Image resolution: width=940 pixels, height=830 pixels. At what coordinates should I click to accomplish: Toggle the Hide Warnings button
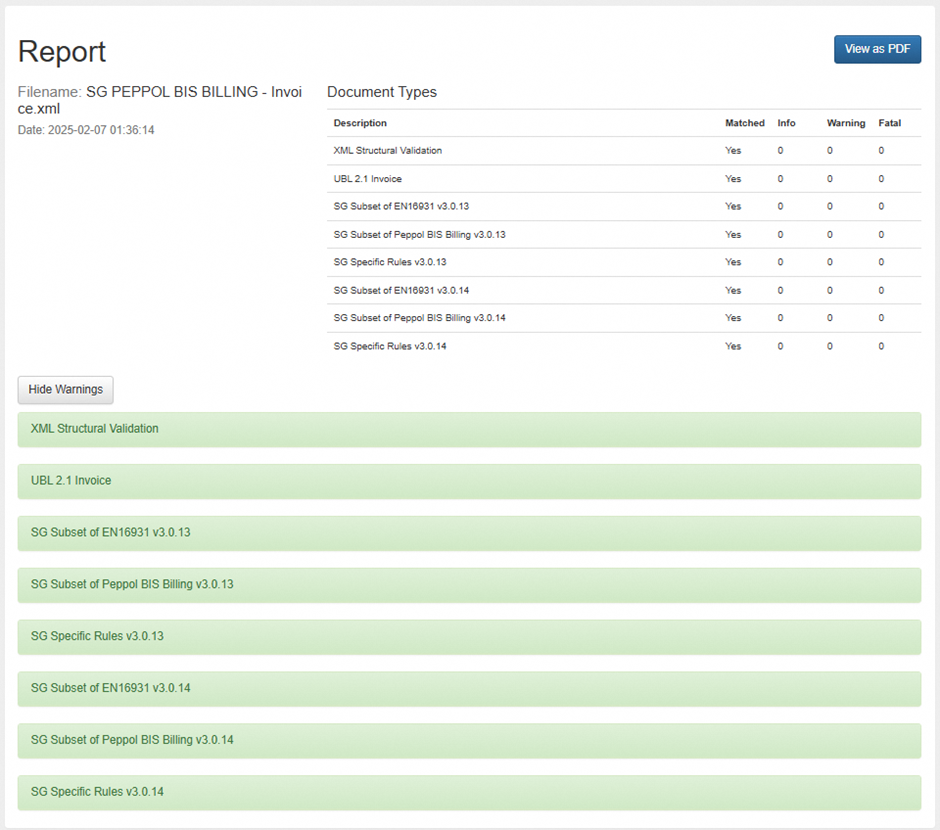pos(66,389)
